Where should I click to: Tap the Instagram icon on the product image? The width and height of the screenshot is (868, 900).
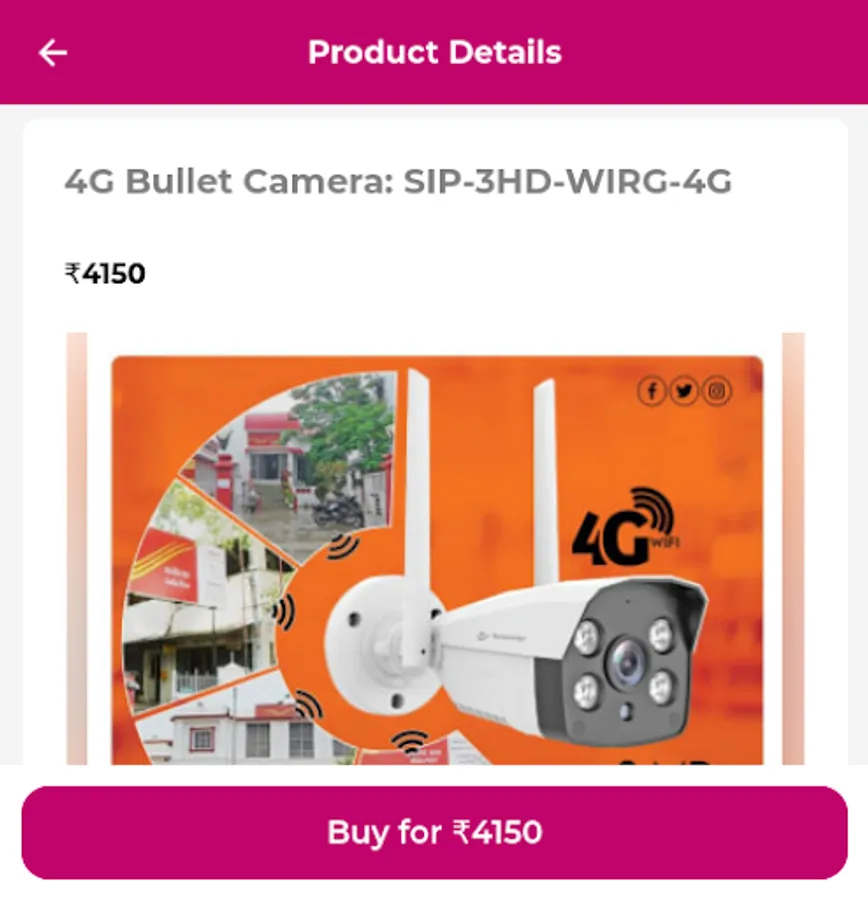tap(716, 391)
